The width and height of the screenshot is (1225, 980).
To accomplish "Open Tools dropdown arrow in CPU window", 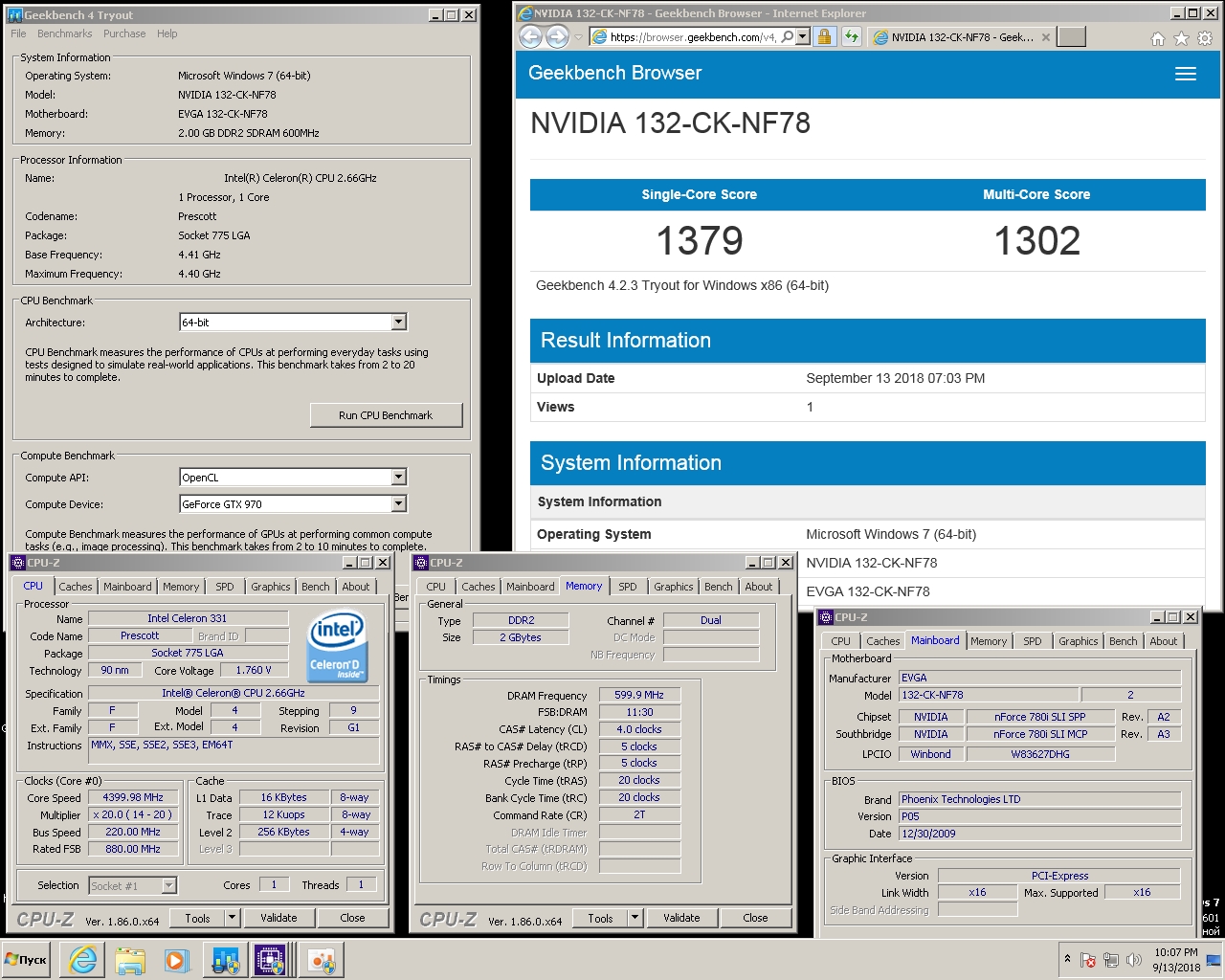I will pos(232,918).
